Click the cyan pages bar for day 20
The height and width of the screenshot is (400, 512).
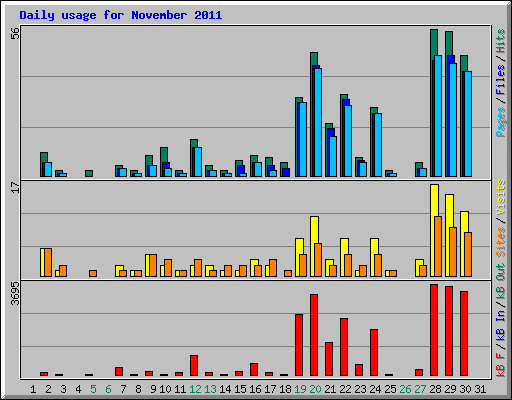pyautogui.click(x=318, y=122)
